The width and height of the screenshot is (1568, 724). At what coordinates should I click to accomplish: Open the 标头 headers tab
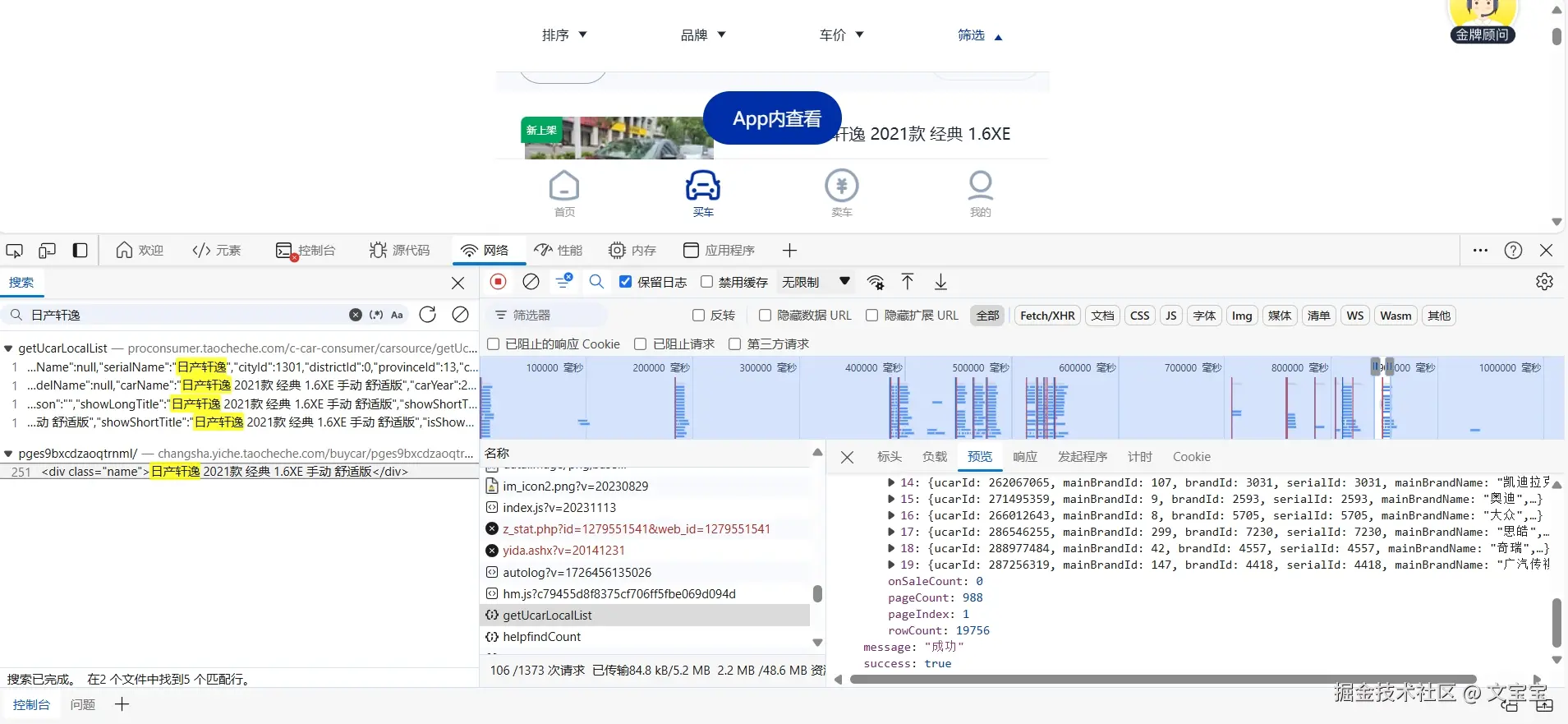890,457
